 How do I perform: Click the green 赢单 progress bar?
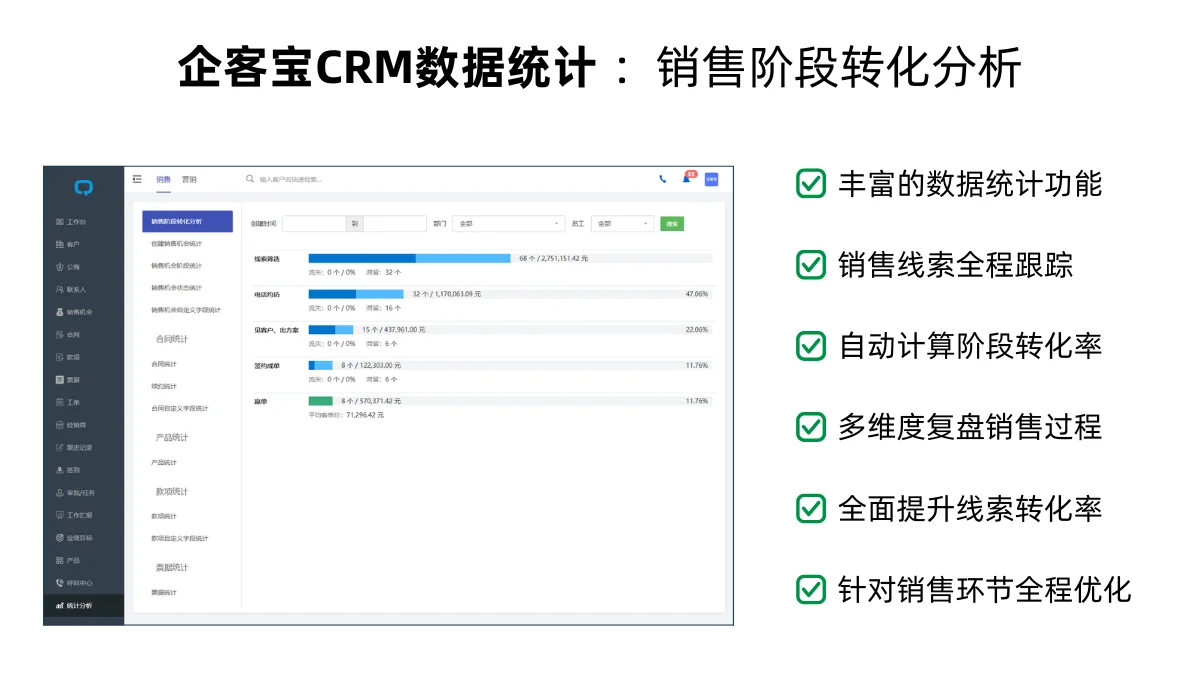320,401
